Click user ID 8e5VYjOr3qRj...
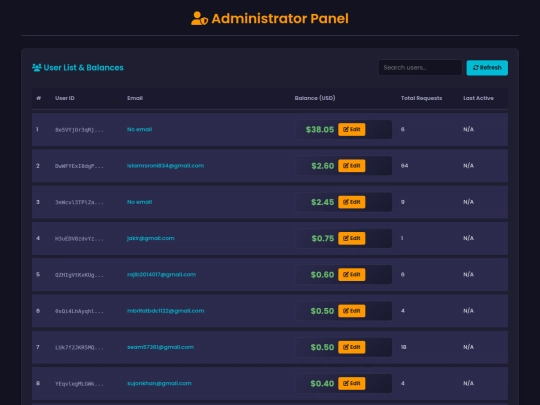Image resolution: width=540 pixels, height=405 pixels. pyautogui.click(x=79, y=130)
